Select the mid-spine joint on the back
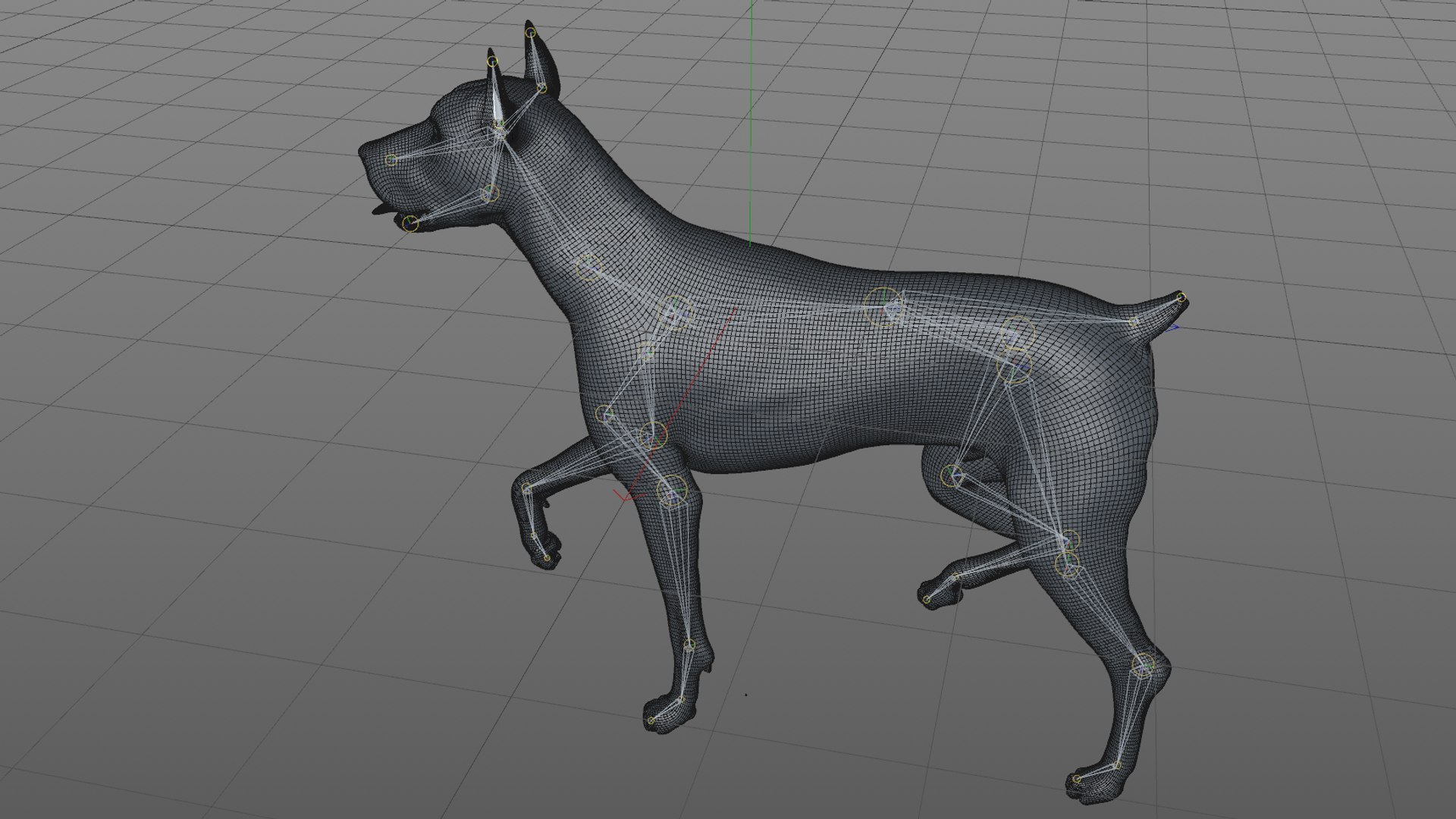 click(x=885, y=308)
